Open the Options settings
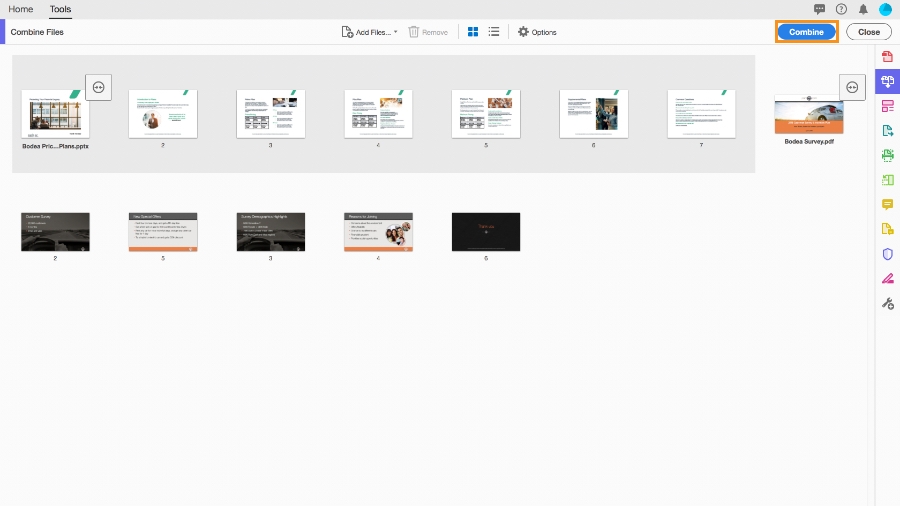900x506 pixels. 537,32
